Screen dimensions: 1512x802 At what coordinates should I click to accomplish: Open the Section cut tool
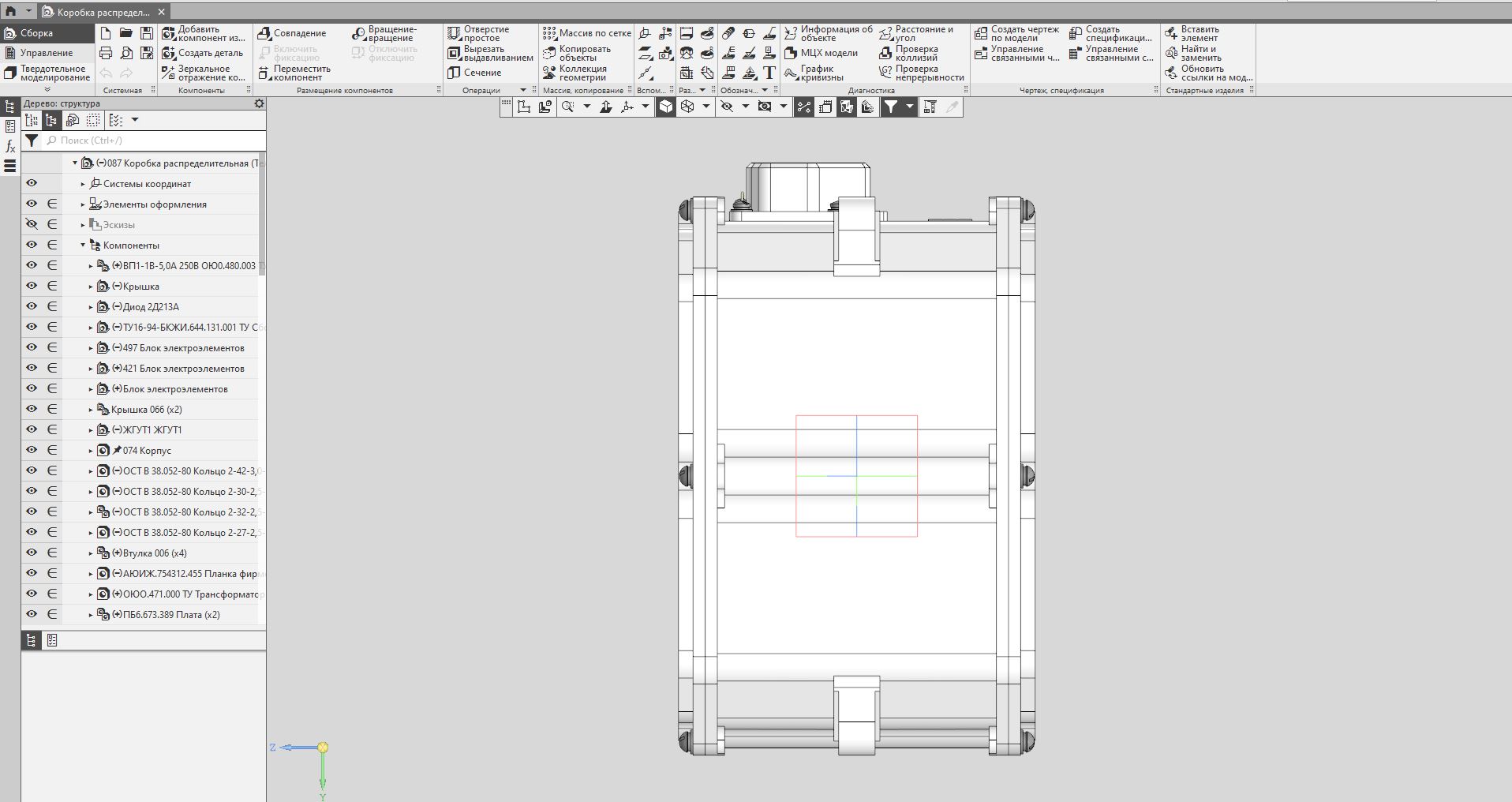(x=454, y=73)
